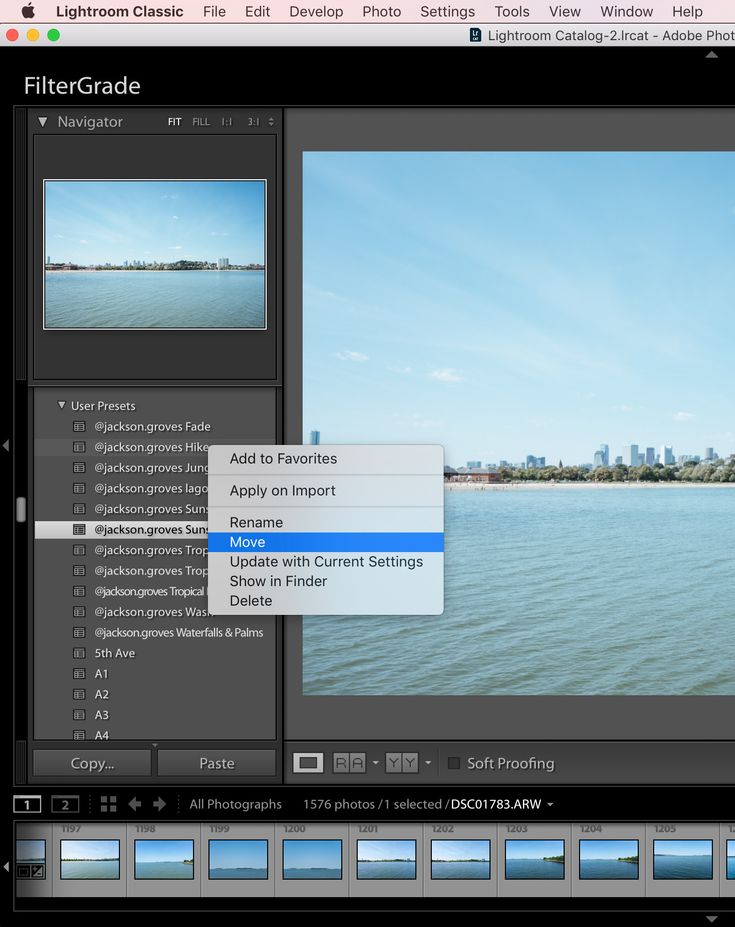Screen dimensions: 735x927
Task: Collapse the Navigator panel triangle
Action: coord(43,122)
